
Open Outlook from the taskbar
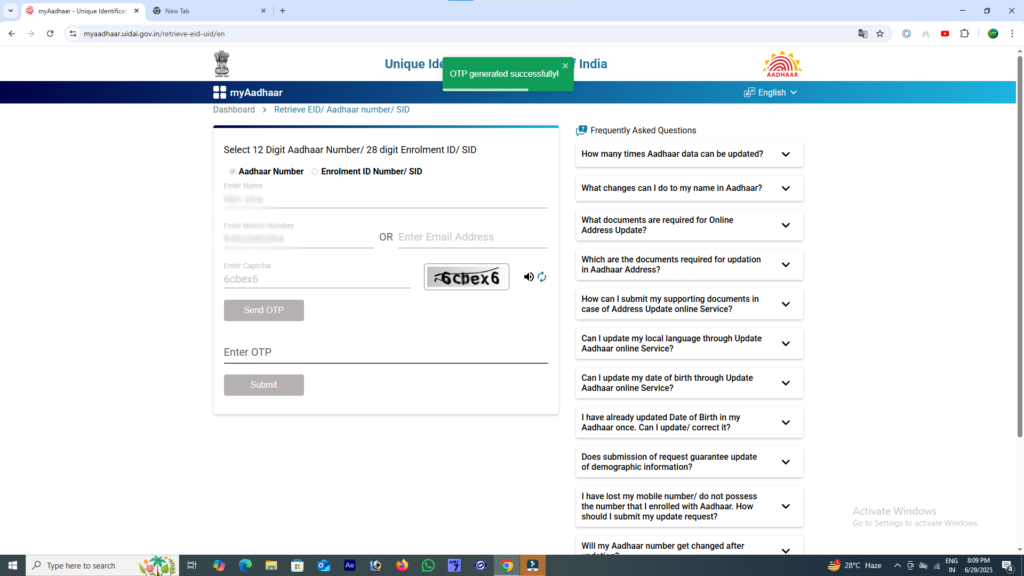pyautogui.click(x=324, y=566)
